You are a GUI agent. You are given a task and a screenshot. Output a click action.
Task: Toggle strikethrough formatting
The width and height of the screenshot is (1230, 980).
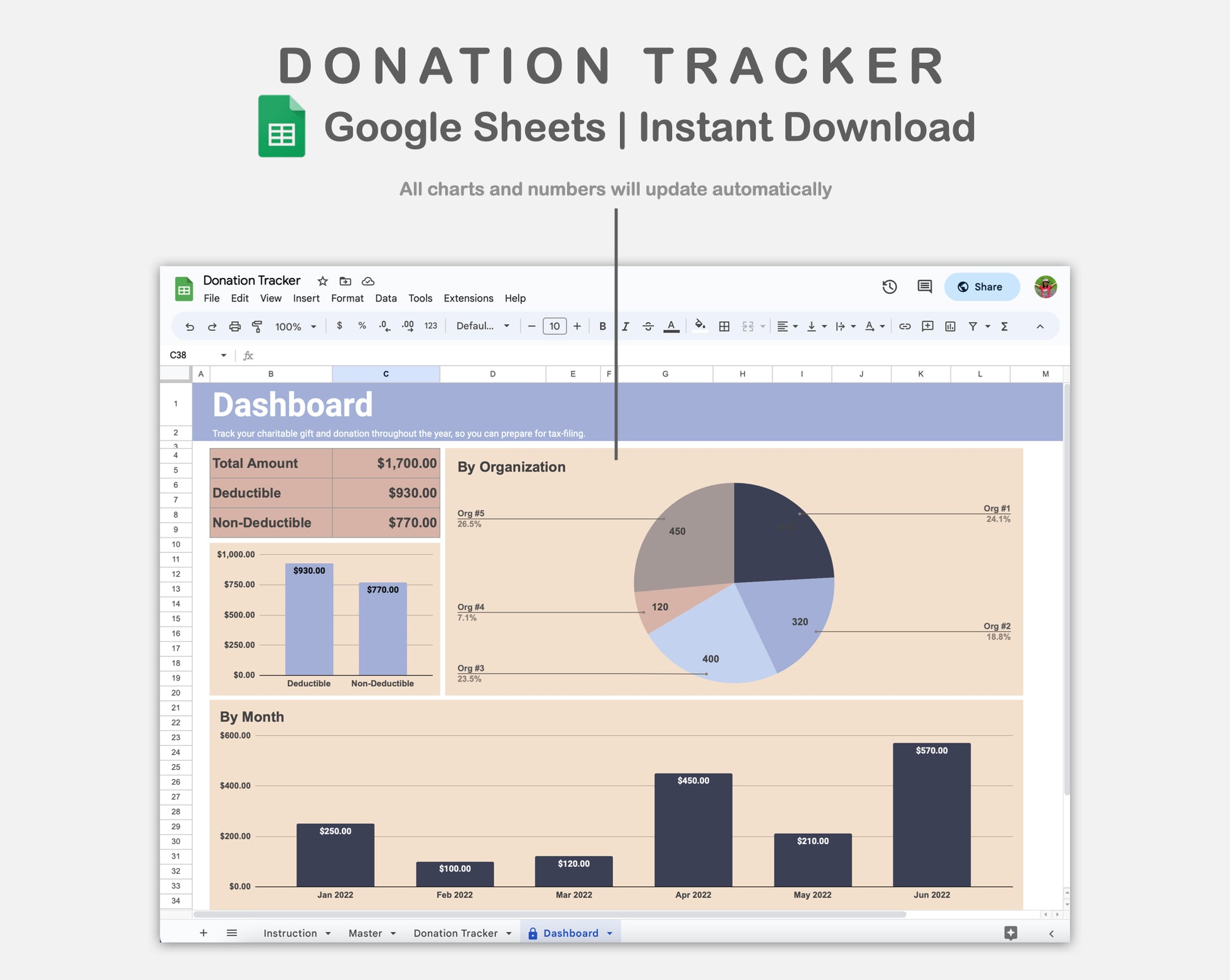click(648, 327)
